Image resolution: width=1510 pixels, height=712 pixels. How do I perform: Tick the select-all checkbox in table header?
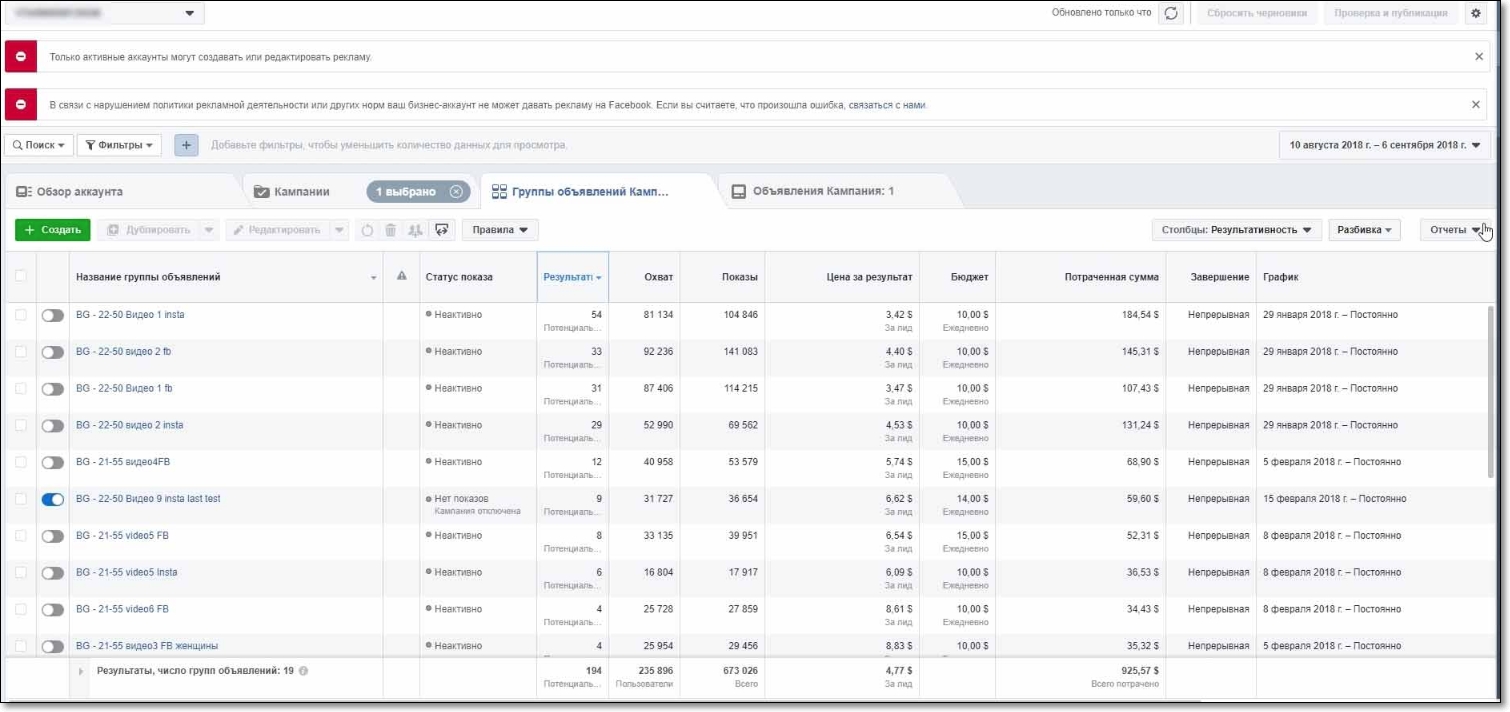20,277
